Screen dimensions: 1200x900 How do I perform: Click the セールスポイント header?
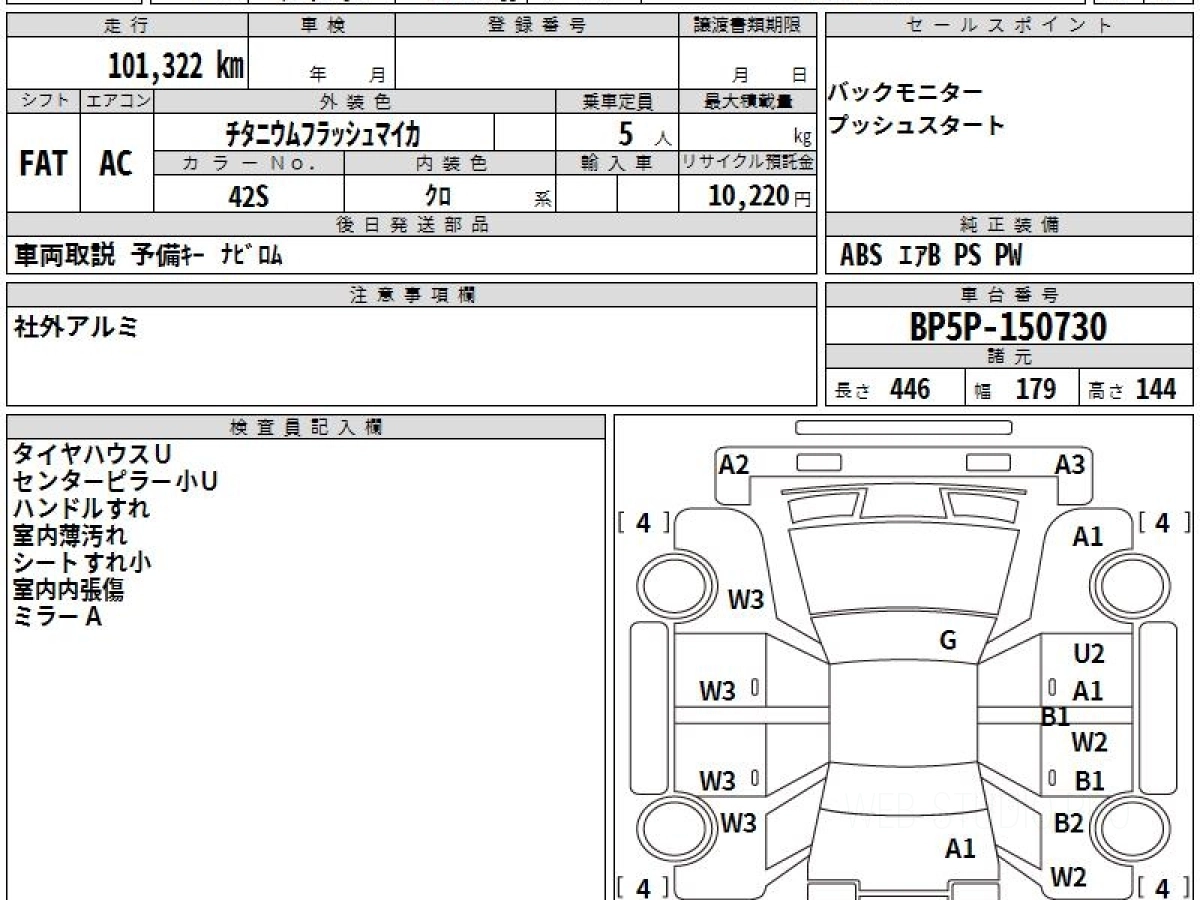1009,26
